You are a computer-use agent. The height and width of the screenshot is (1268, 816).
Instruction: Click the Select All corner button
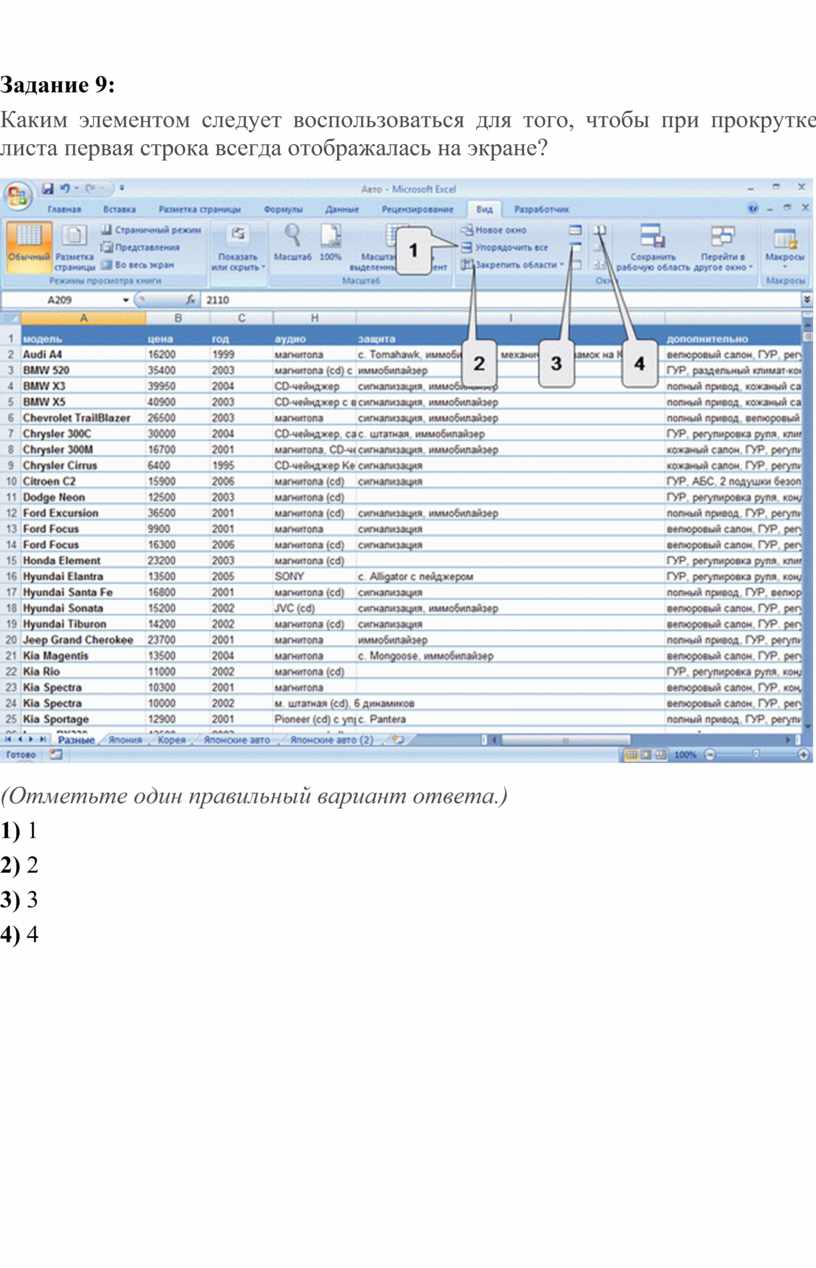10,318
